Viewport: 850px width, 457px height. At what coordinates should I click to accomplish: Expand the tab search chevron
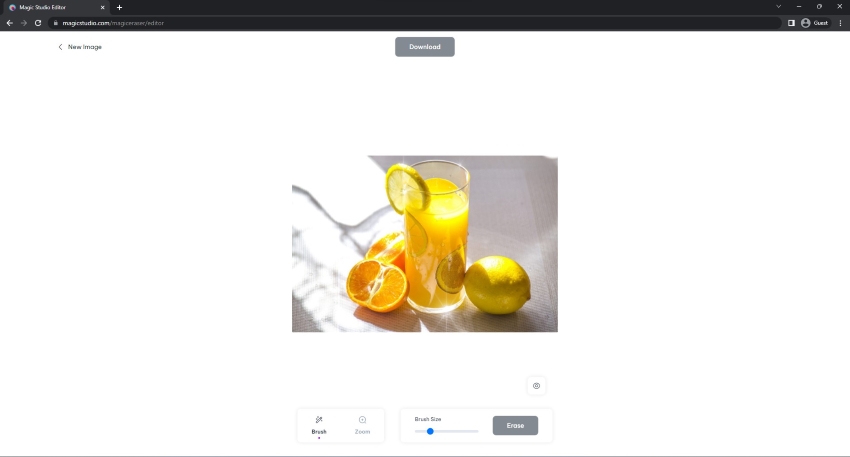tap(778, 7)
